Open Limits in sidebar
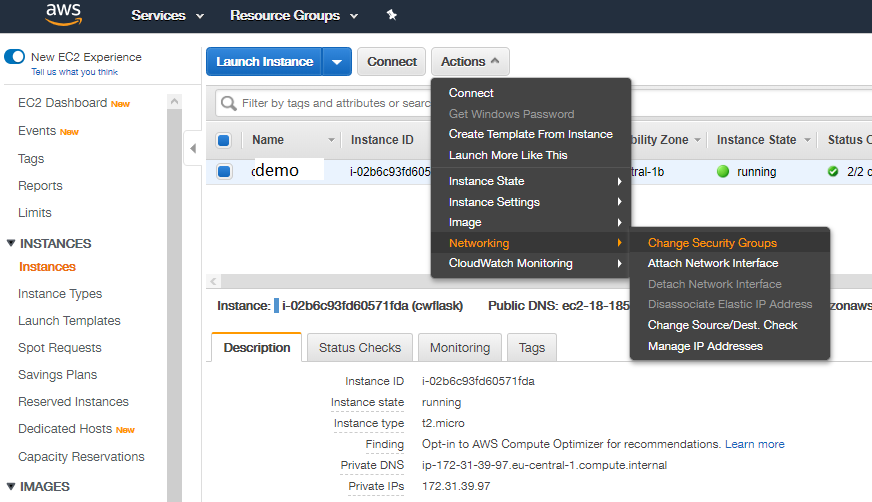Screen dimensions: 872x502 (x=34, y=213)
